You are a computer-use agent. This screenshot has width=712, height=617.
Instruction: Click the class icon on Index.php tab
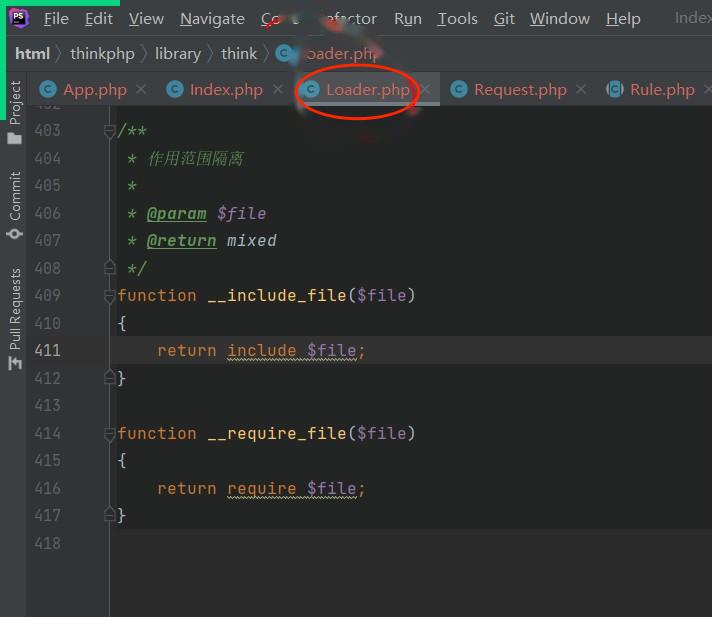[x=175, y=89]
